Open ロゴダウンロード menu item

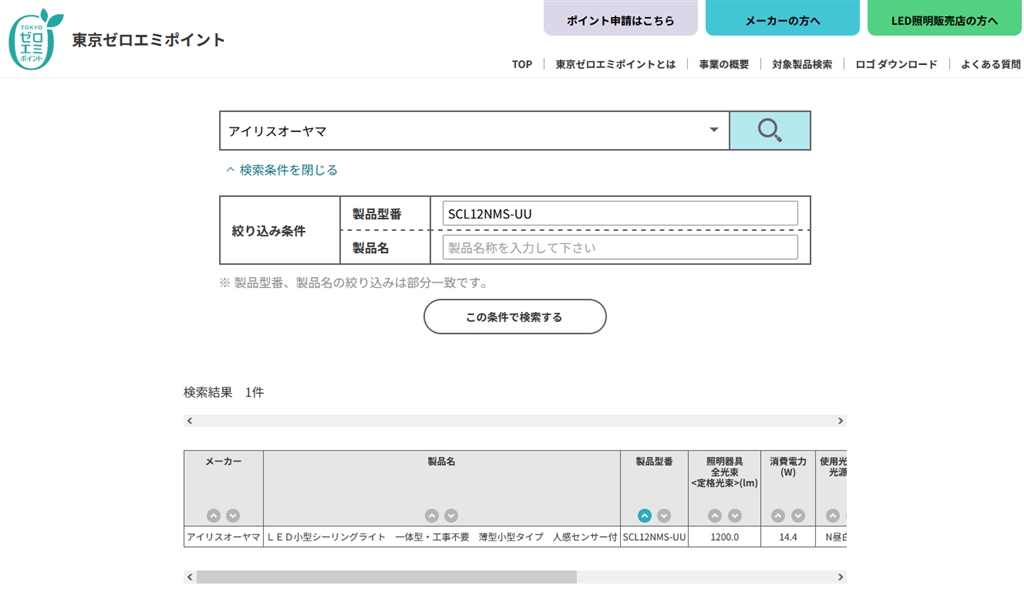tap(896, 64)
